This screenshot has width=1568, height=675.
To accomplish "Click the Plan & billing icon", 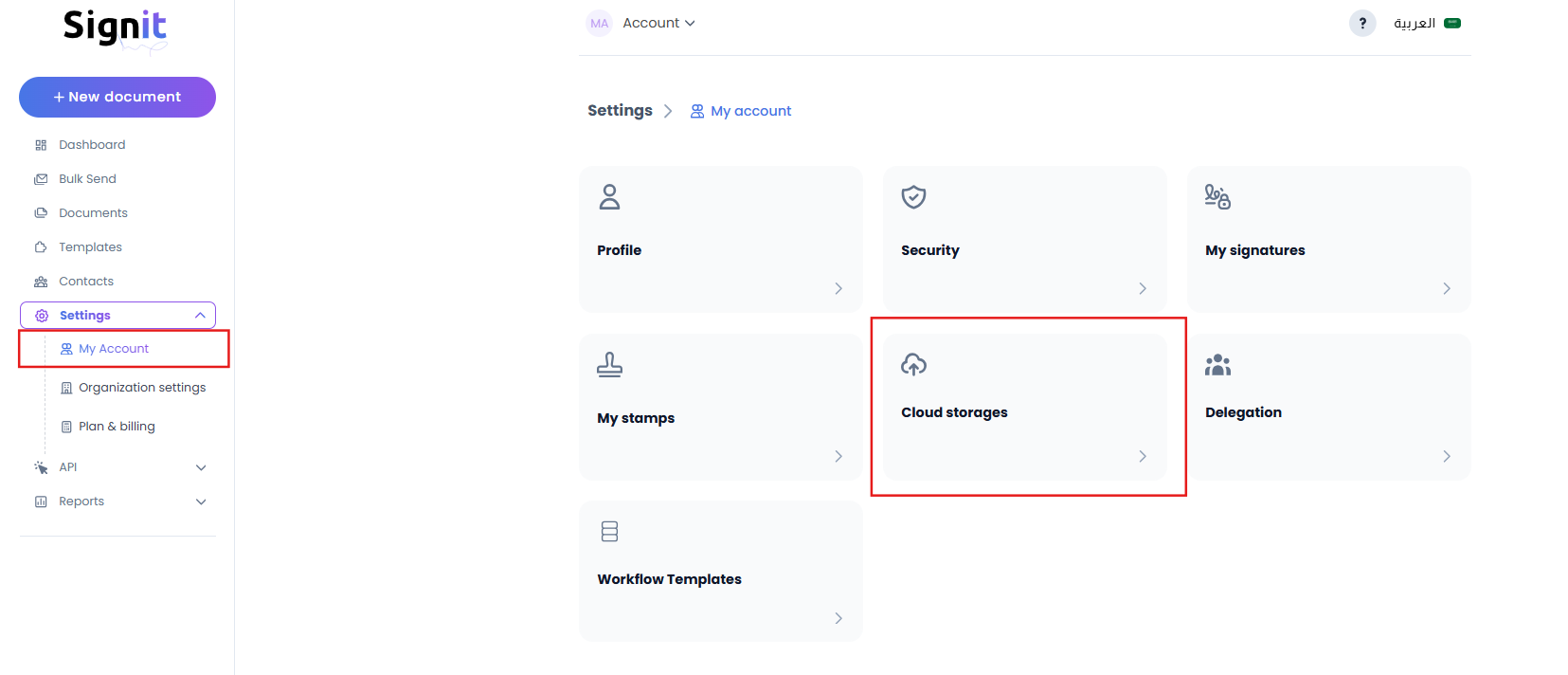I will 66,427.
